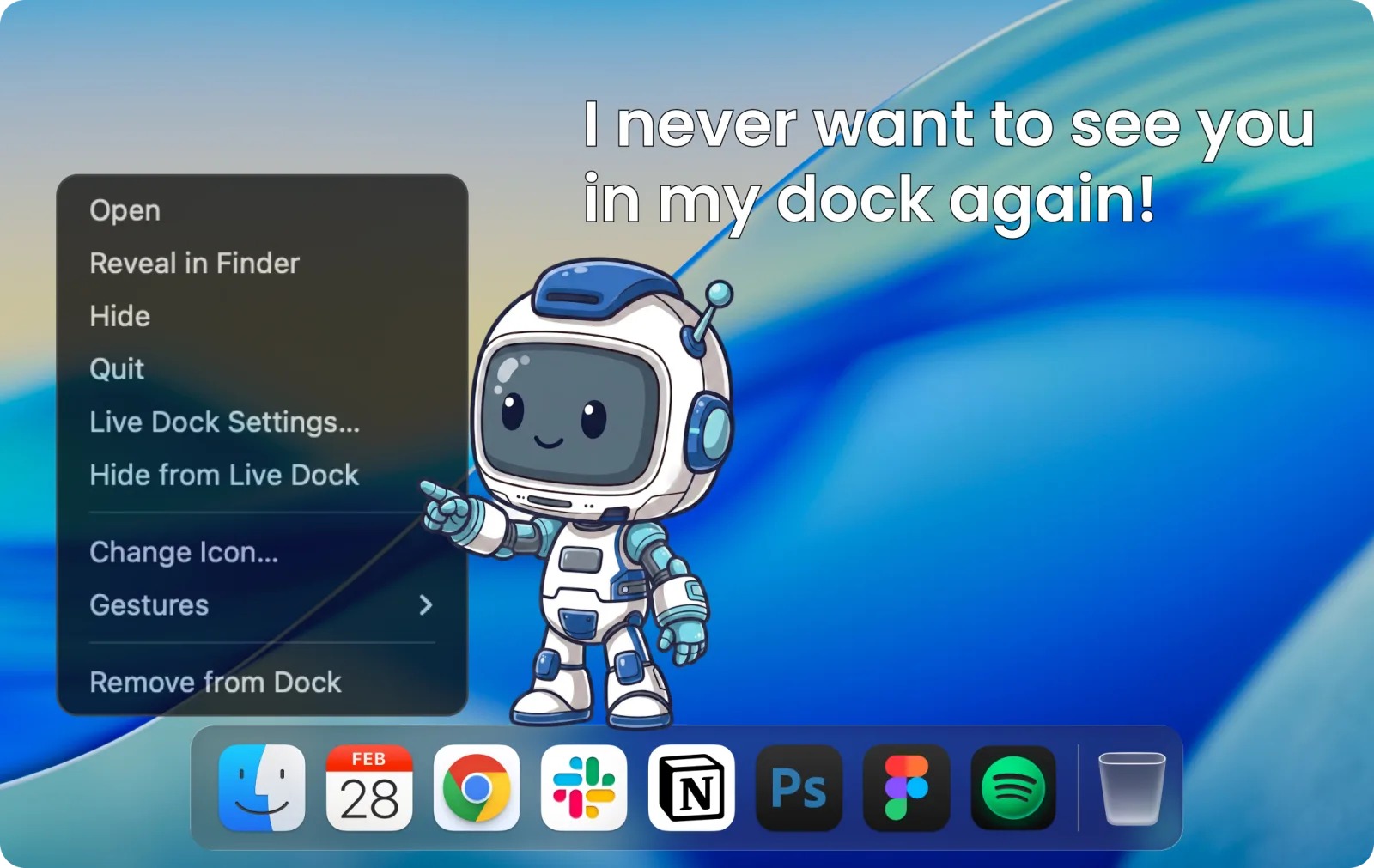
Task: Open Live Dock Settings…
Action: click(262, 422)
